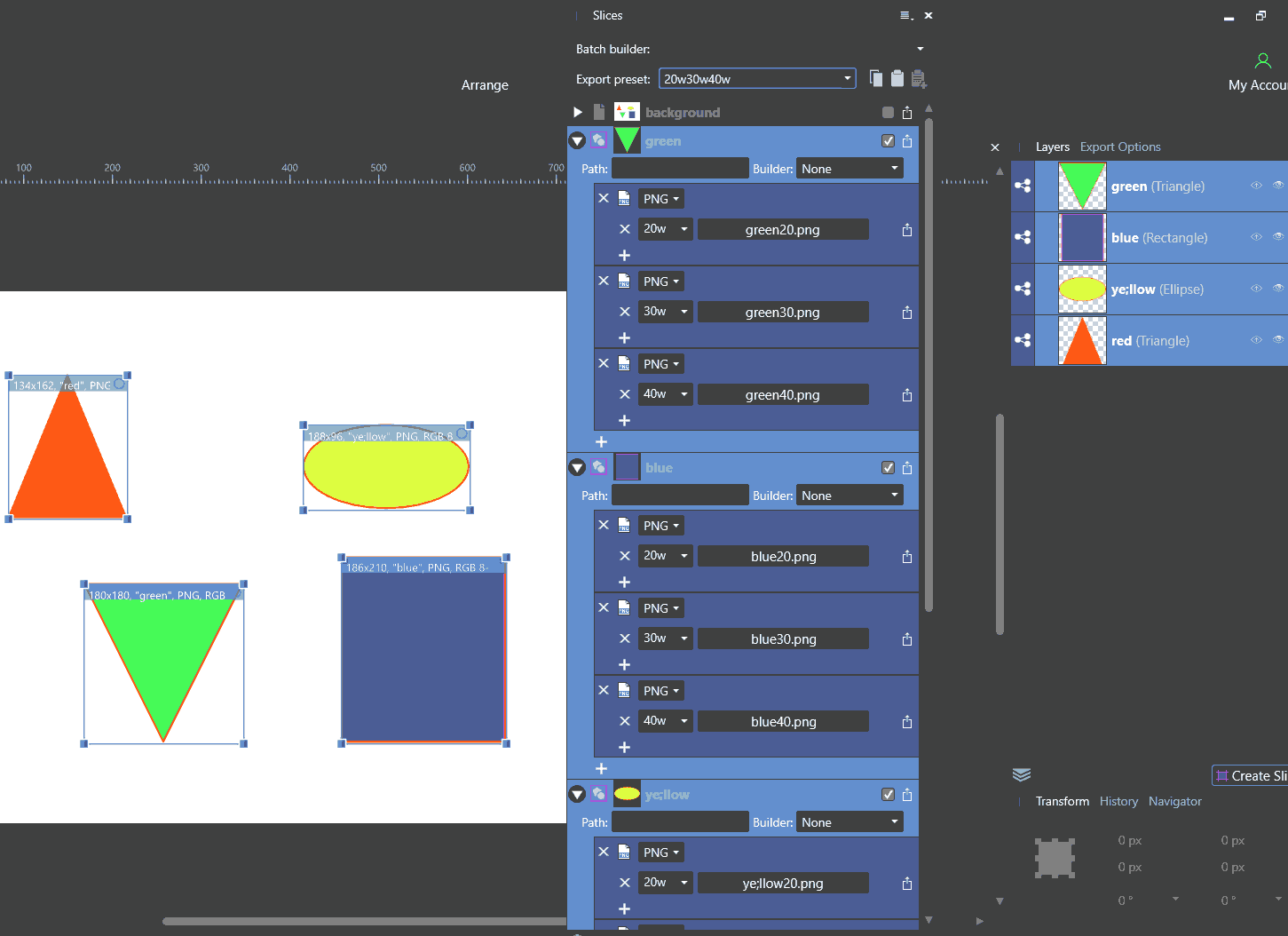Click the Arrange label
The width and height of the screenshot is (1288, 936).
(x=485, y=85)
